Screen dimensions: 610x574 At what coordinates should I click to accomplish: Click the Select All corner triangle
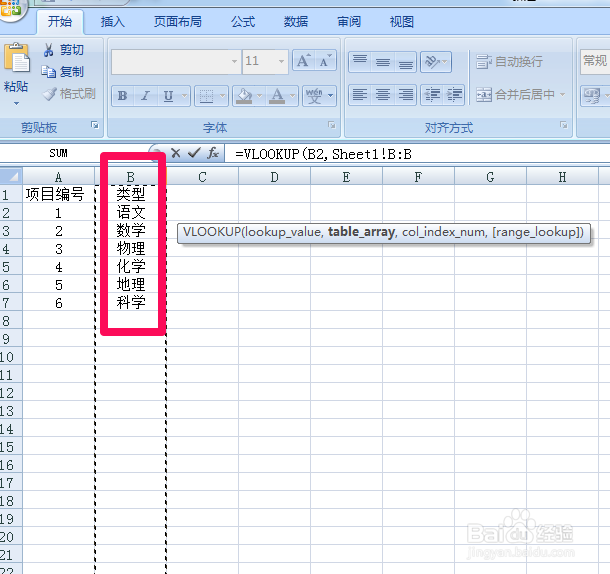pyautogui.click(x=11, y=177)
